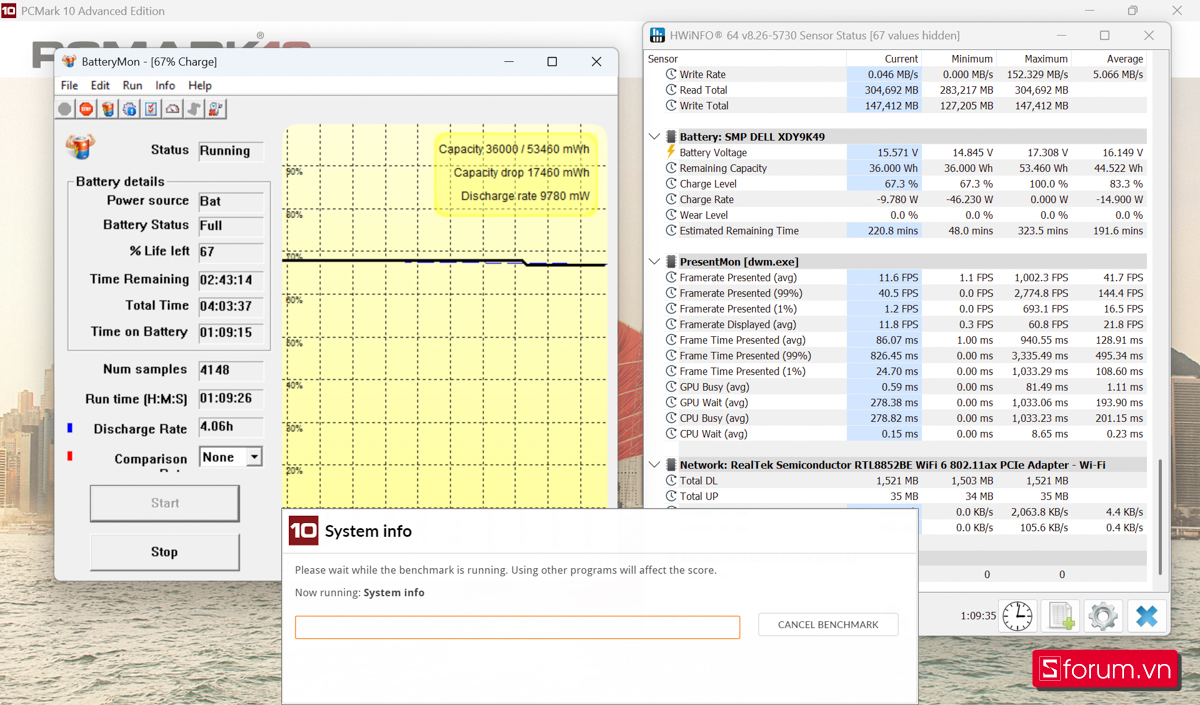Click the Minimum column header in HWiNFO
The height and width of the screenshot is (705, 1200).
[x=972, y=59]
